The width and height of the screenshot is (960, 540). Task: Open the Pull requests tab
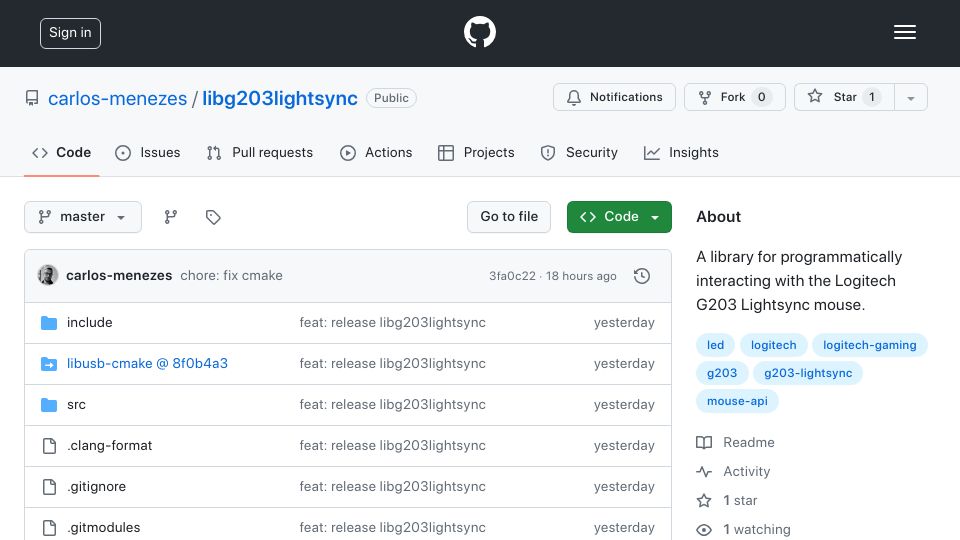(x=260, y=152)
